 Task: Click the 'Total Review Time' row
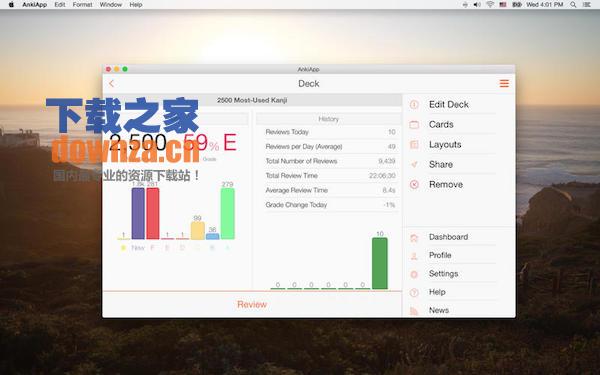click(331, 176)
